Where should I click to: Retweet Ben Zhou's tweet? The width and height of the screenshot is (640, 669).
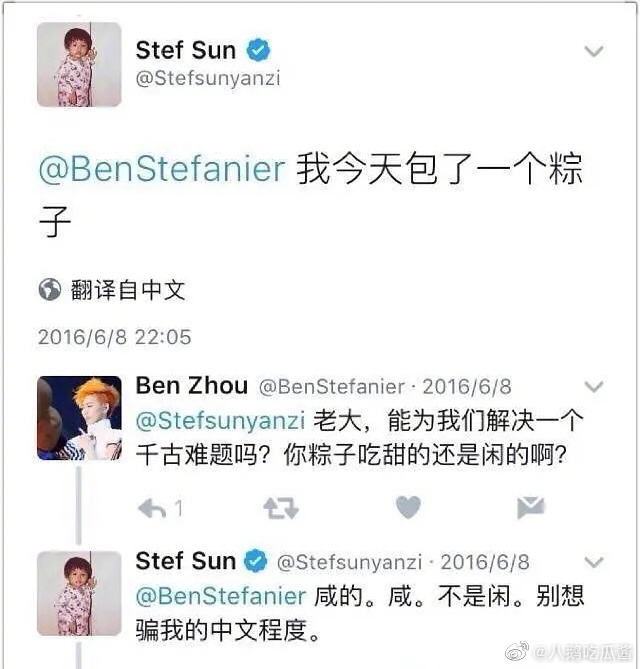280,509
